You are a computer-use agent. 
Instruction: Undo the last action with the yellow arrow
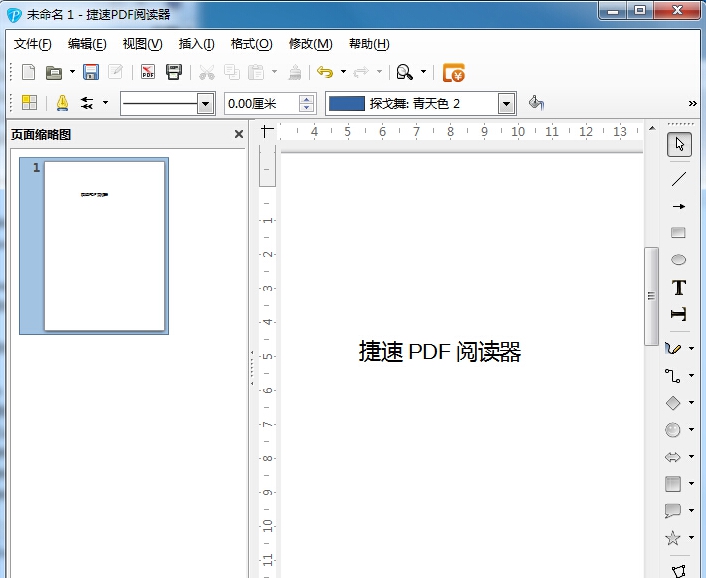coord(325,72)
